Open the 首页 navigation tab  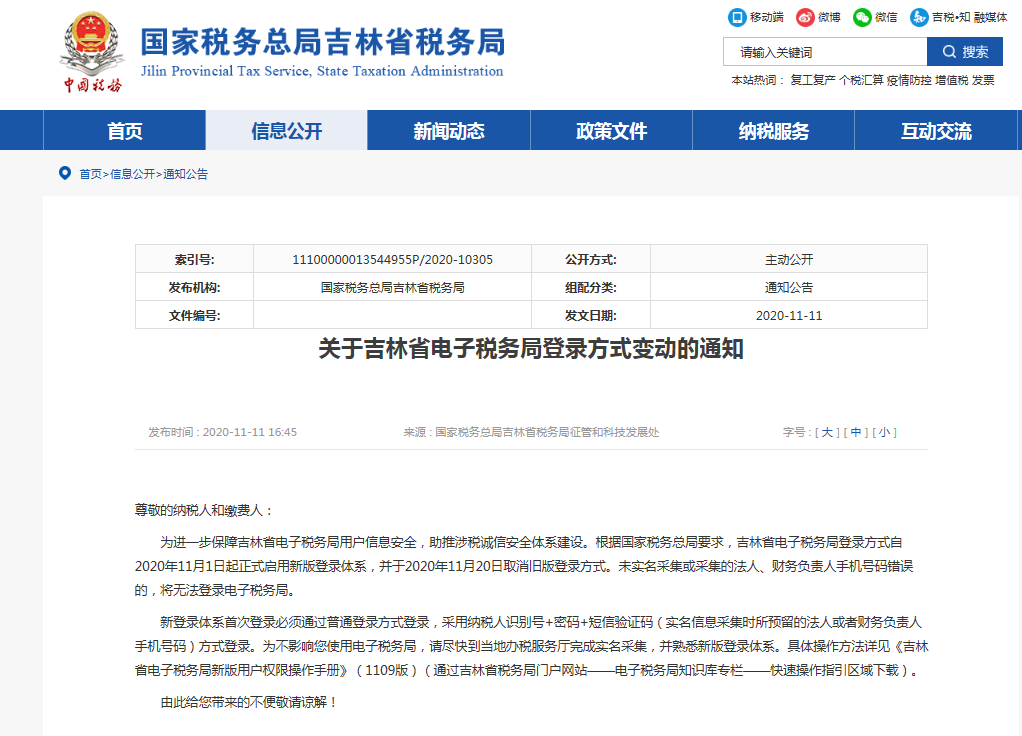point(125,131)
